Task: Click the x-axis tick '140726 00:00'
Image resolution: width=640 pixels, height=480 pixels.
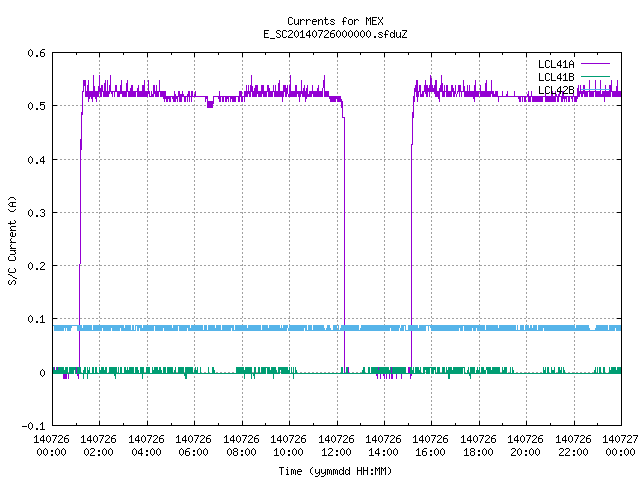Action: click(51, 446)
